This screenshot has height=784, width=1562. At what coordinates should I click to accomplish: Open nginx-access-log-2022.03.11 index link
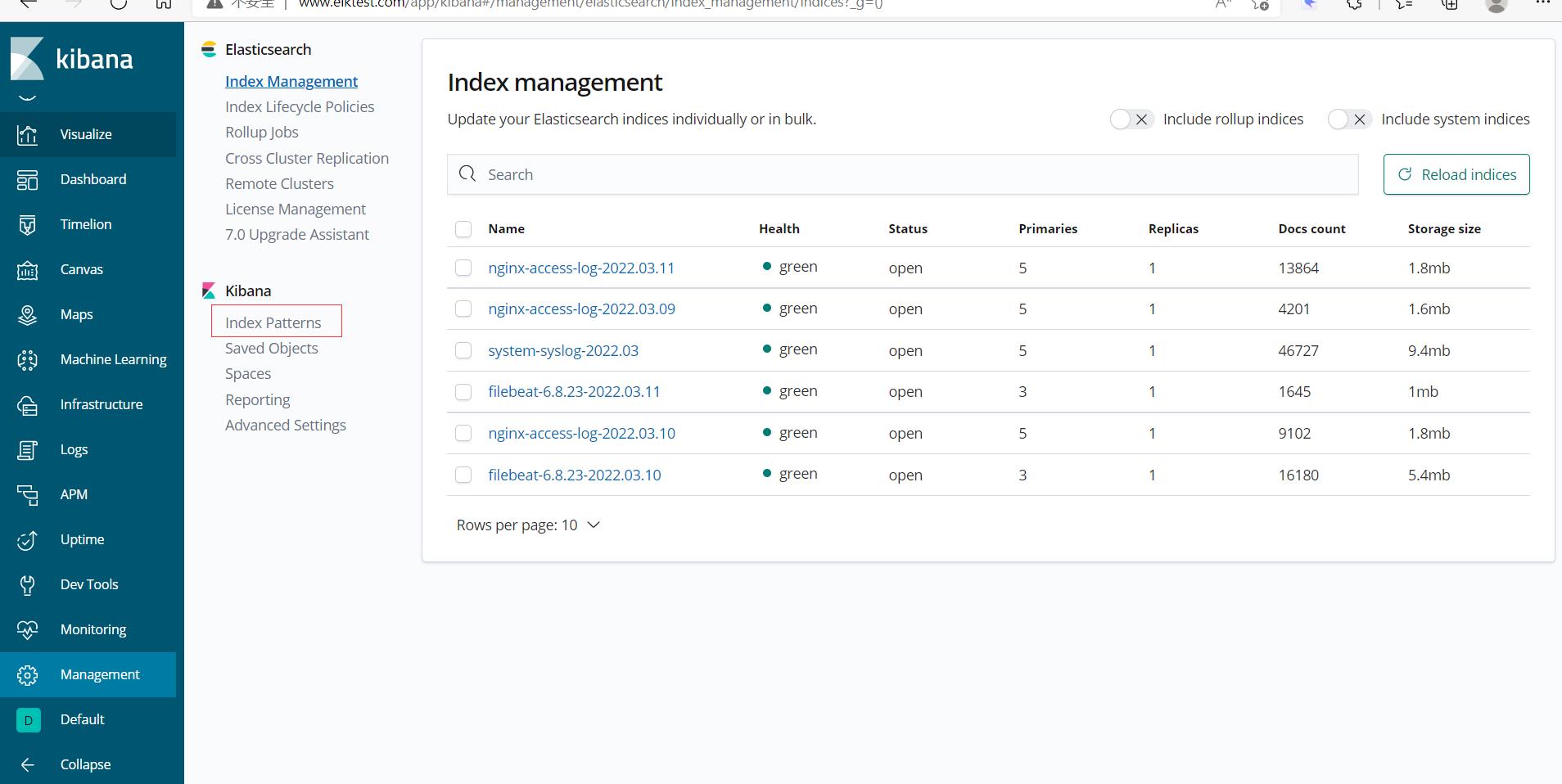(581, 268)
